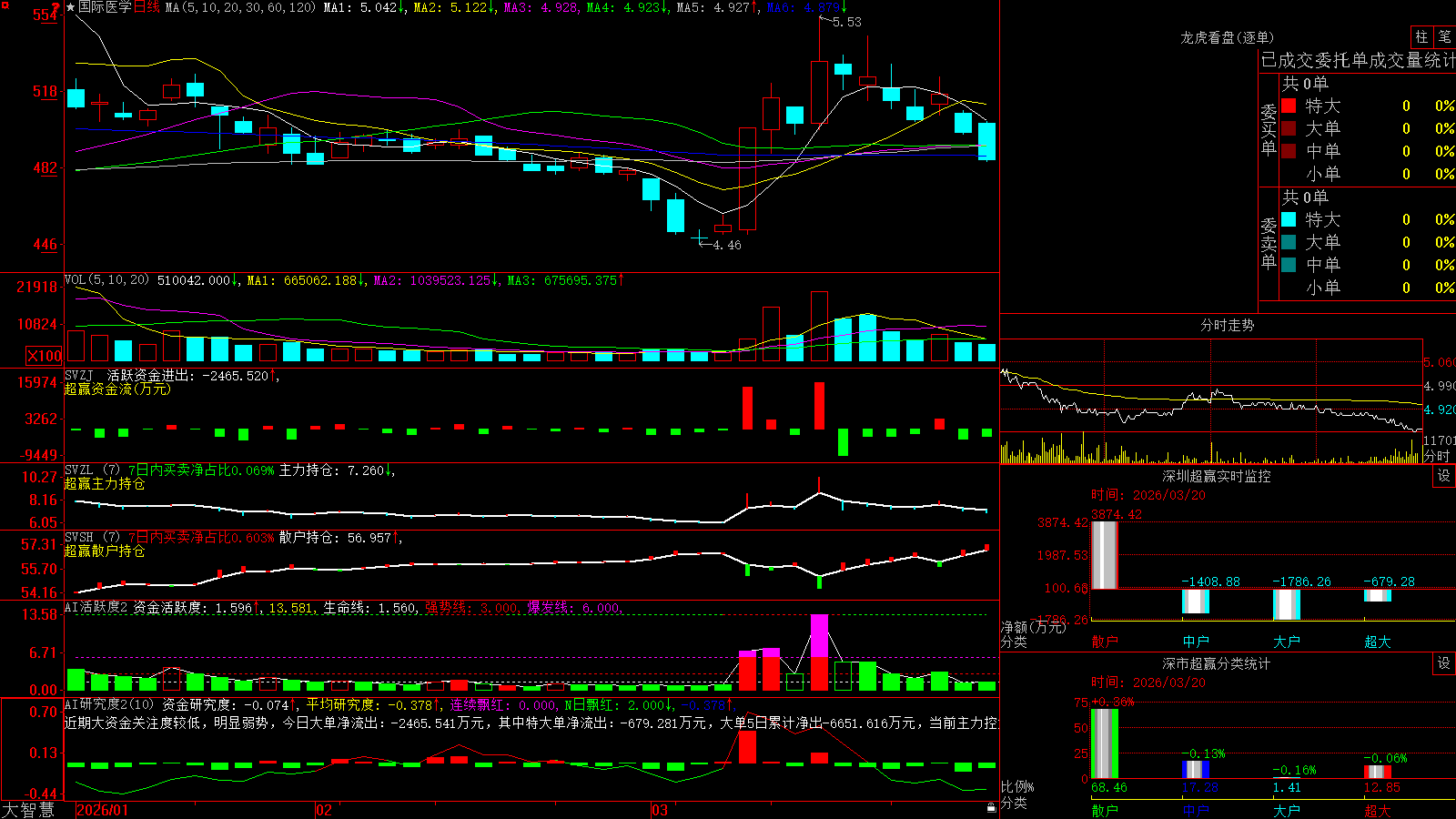Click the 5.53 high price annotation
This screenshot has height=819, width=1456.
coord(846,22)
